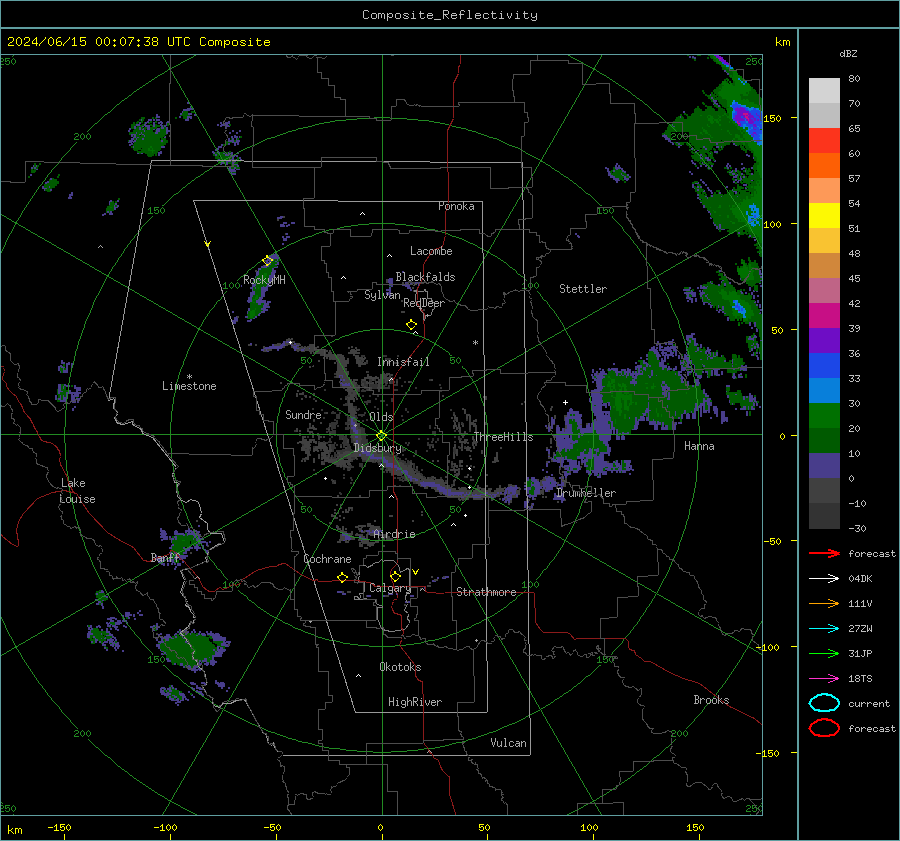Select the timestamp 2024/06/15 00:07:38 UTC Composite
The height and width of the screenshot is (841, 900).
pos(138,42)
